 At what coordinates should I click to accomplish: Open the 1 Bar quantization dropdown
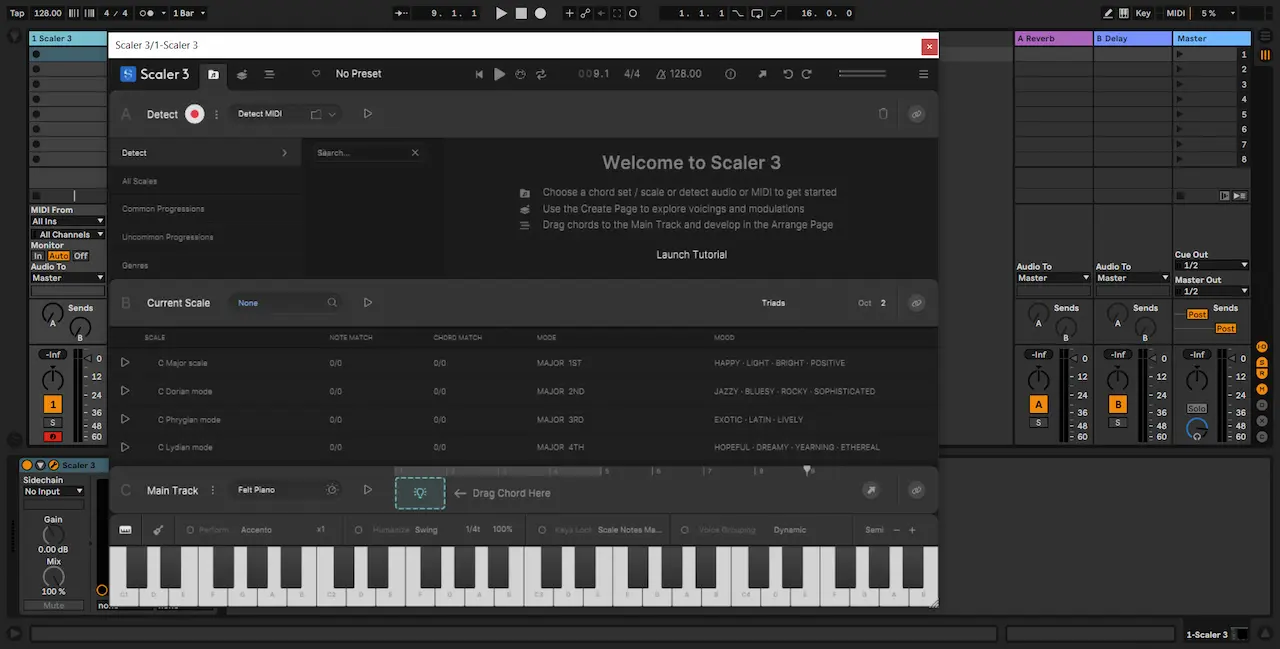click(188, 13)
